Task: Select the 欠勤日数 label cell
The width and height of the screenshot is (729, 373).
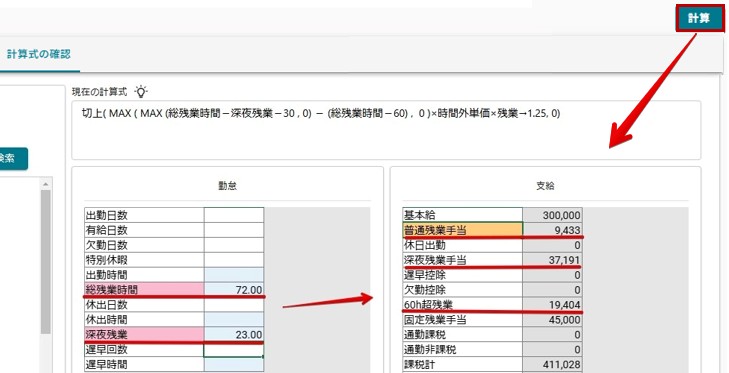Action: point(144,245)
